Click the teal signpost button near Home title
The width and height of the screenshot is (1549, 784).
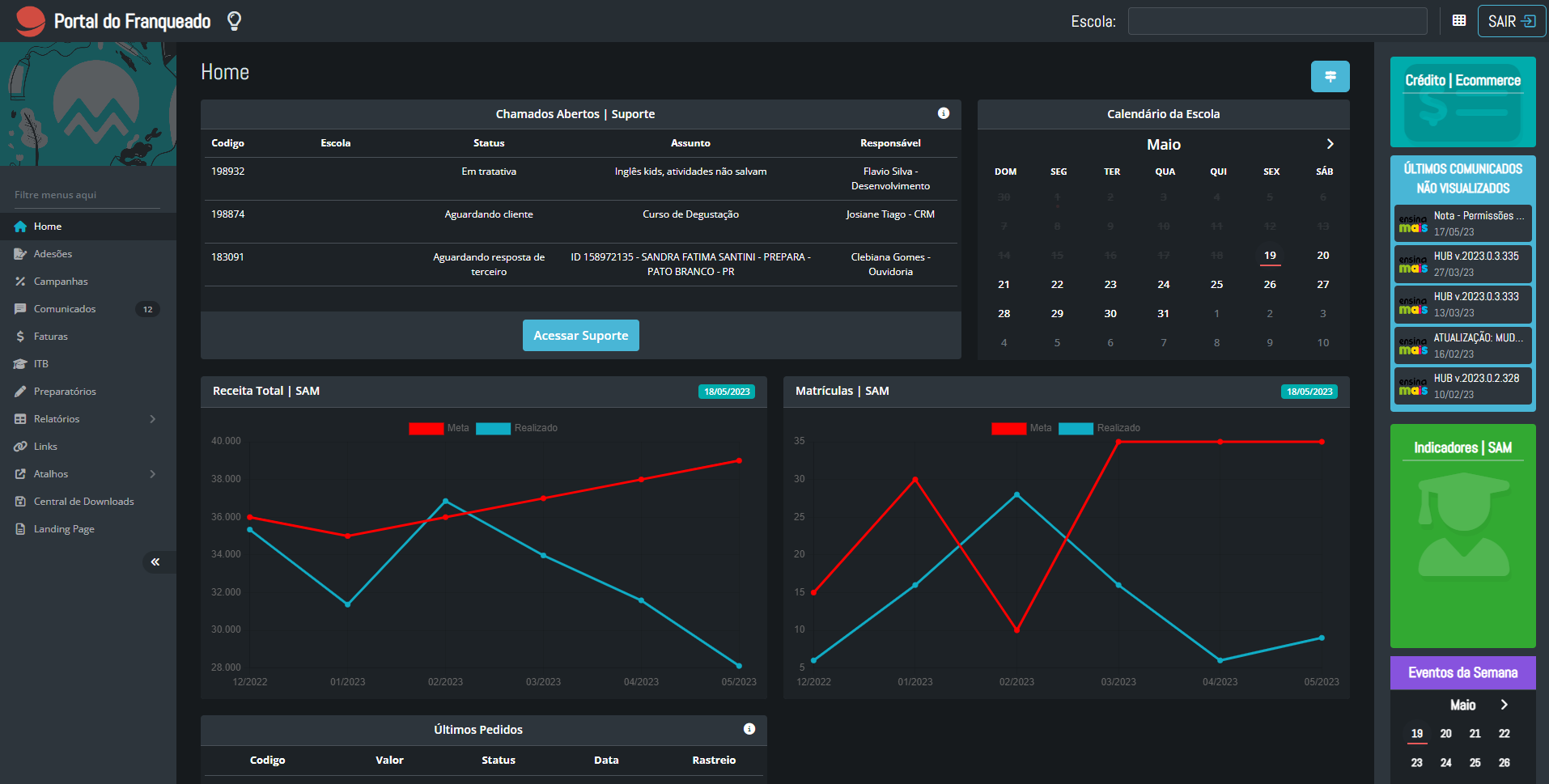coord(1330,77)
